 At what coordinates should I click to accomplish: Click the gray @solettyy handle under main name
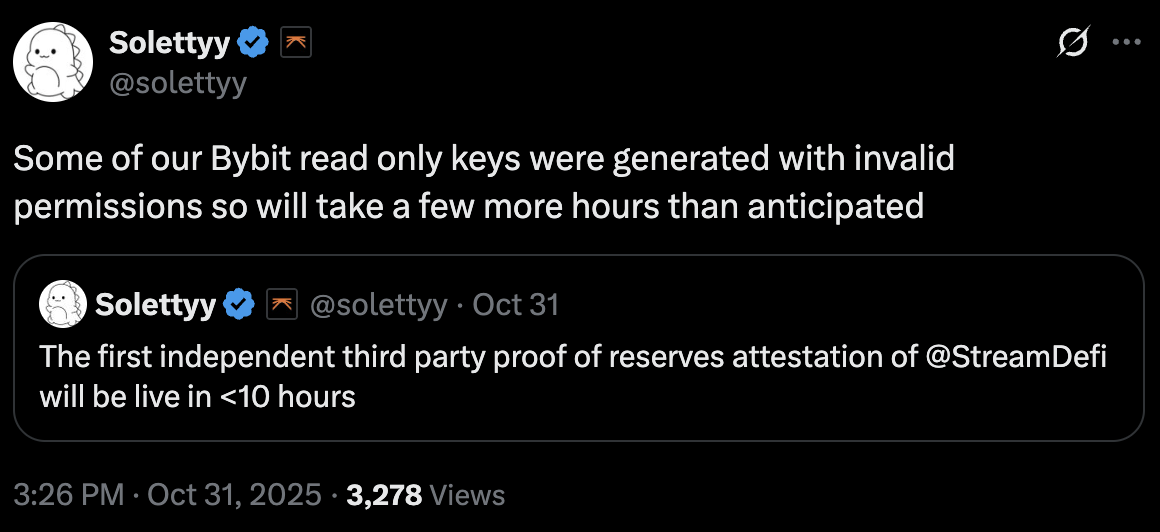click(176, 83)
